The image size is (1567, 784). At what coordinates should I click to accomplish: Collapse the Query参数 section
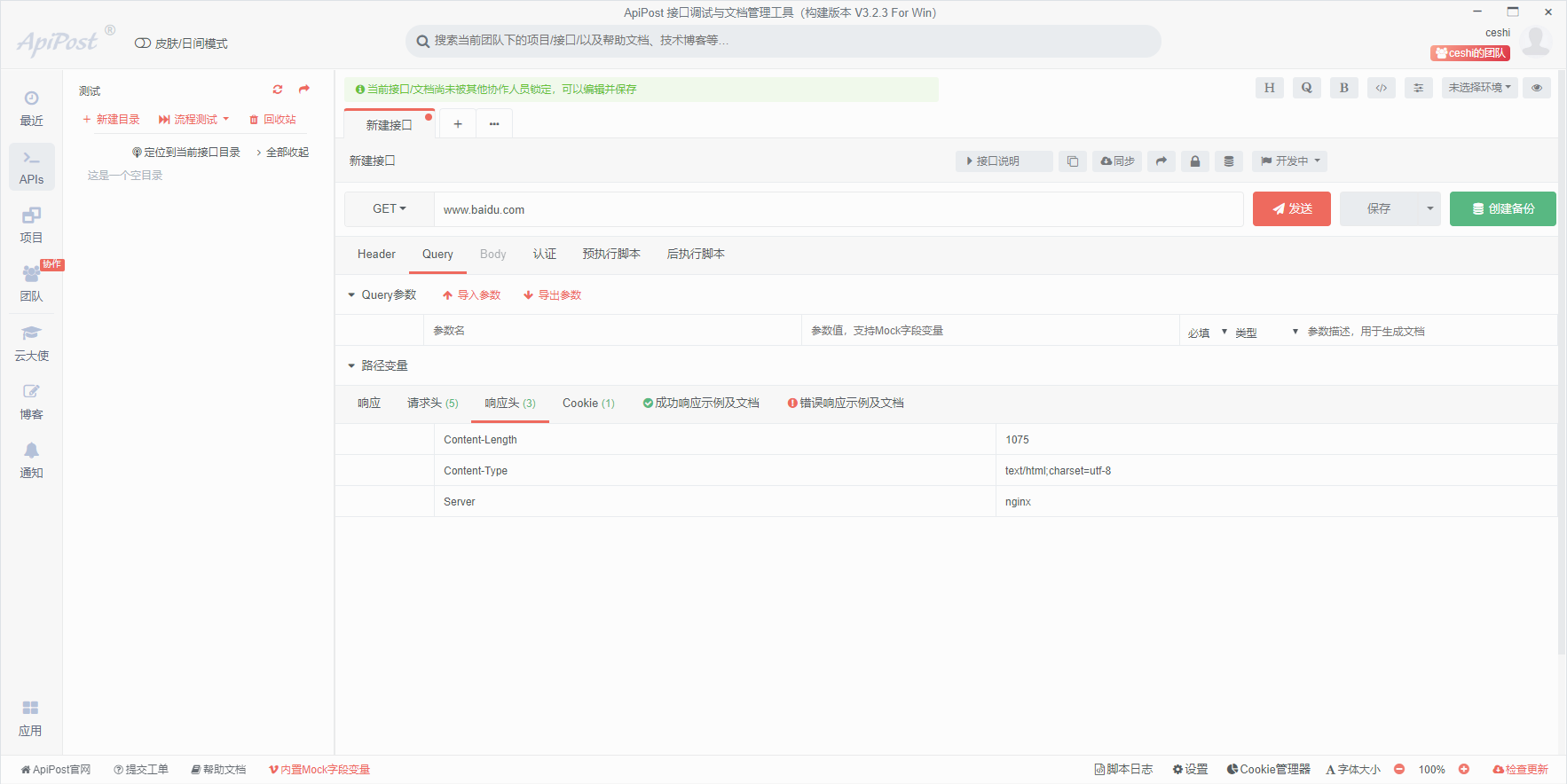[351, 295]
